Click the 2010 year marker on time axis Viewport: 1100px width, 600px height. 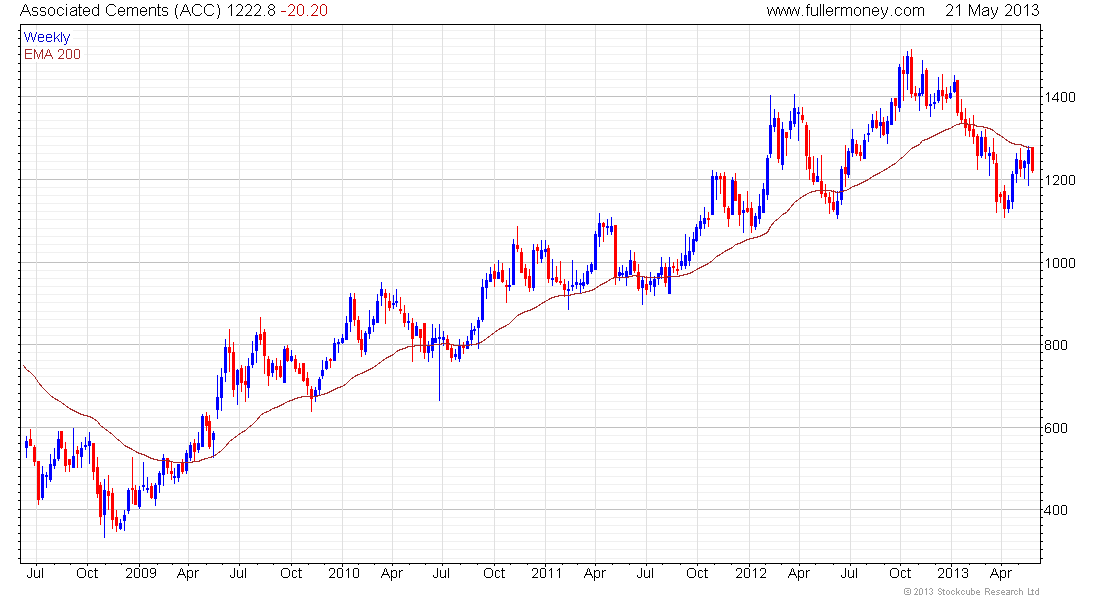tap(344, 573)
